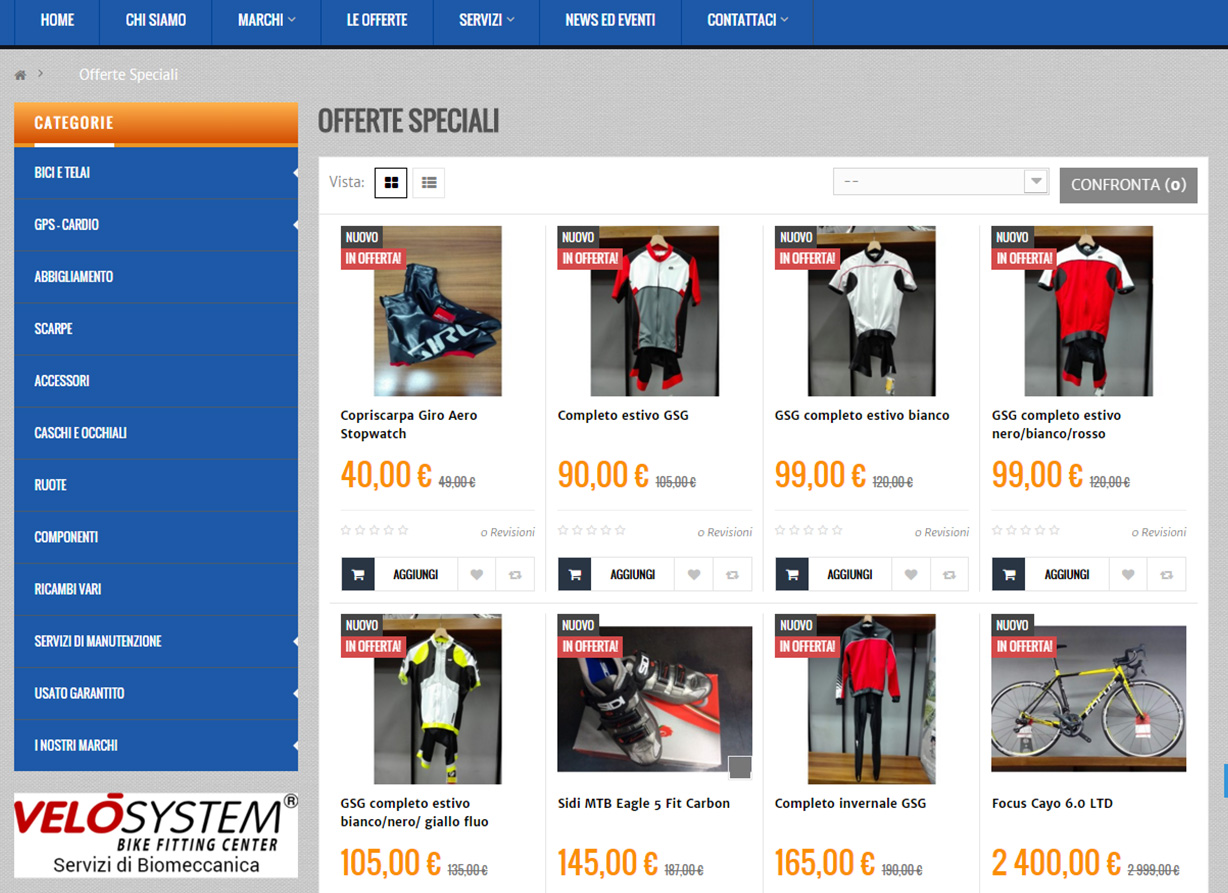This screenshot has width=1228, height=893.
Task: Rate GSG nero/bianco/rosso with stars
Action: pos(1026,530)
